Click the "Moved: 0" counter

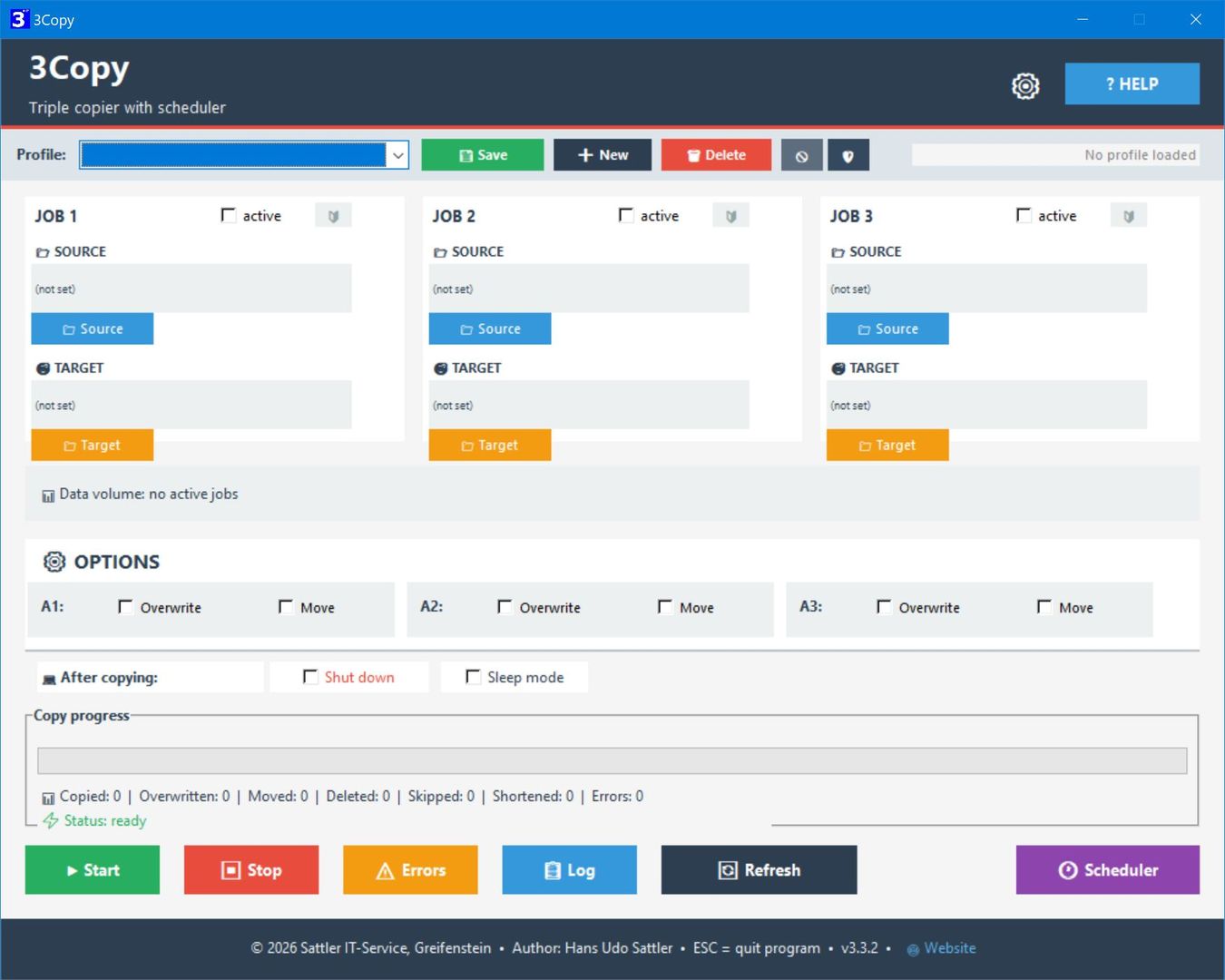coord(278,796)
